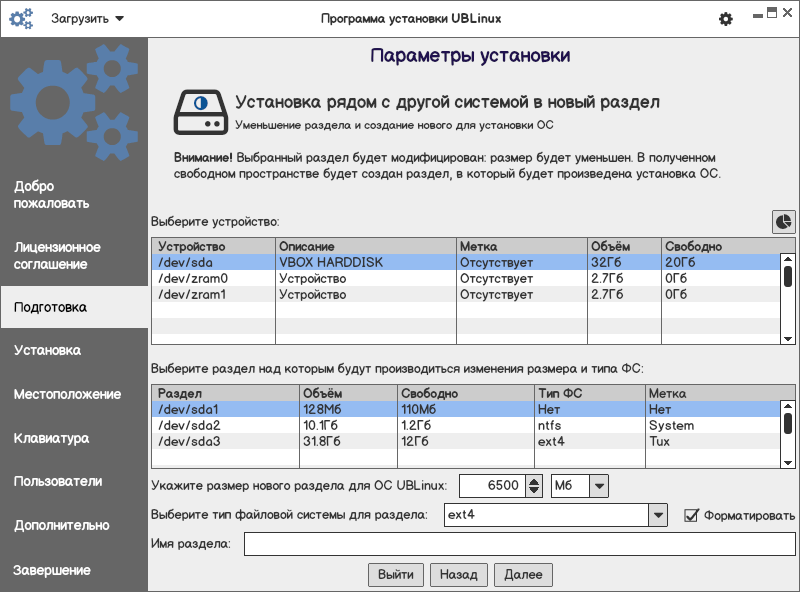Open the Загрузить dropdown menu
Screen dimensions: 800x592
click(x=87, y=19)
